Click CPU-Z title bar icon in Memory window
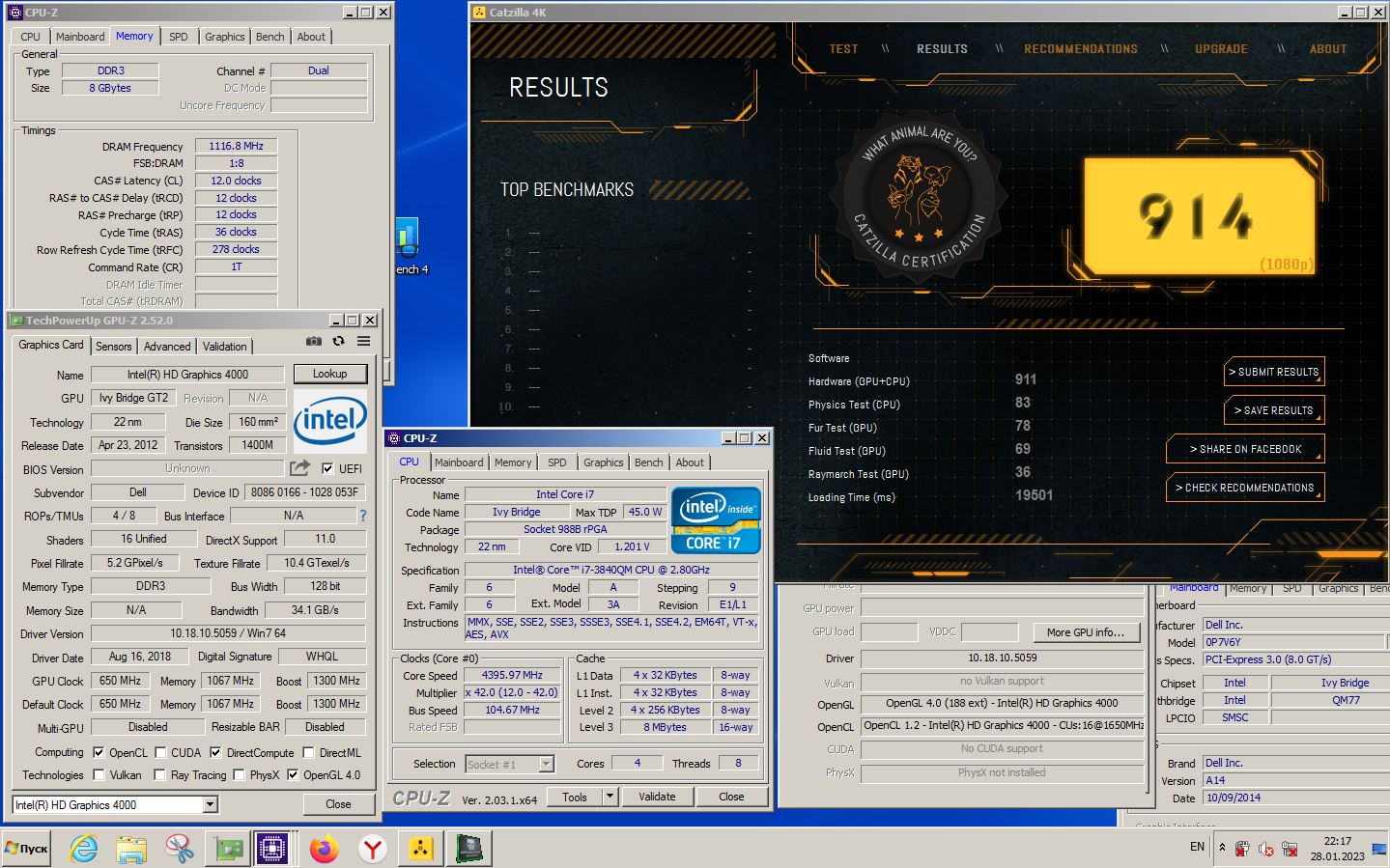Screen dimensions: 1390x868 14,13
